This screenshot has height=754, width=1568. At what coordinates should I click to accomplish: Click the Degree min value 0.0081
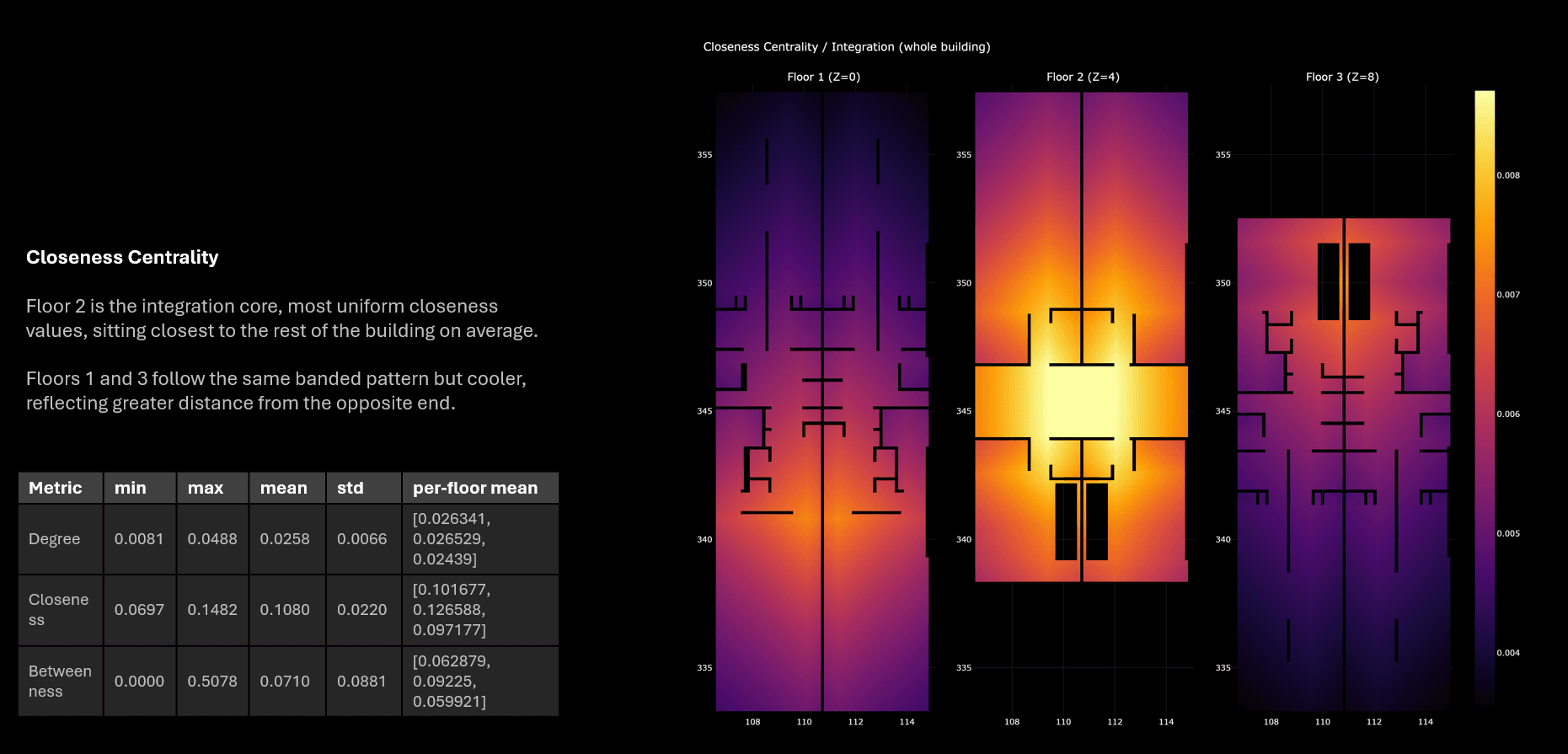pyautogui.click(x=140, y=539)
